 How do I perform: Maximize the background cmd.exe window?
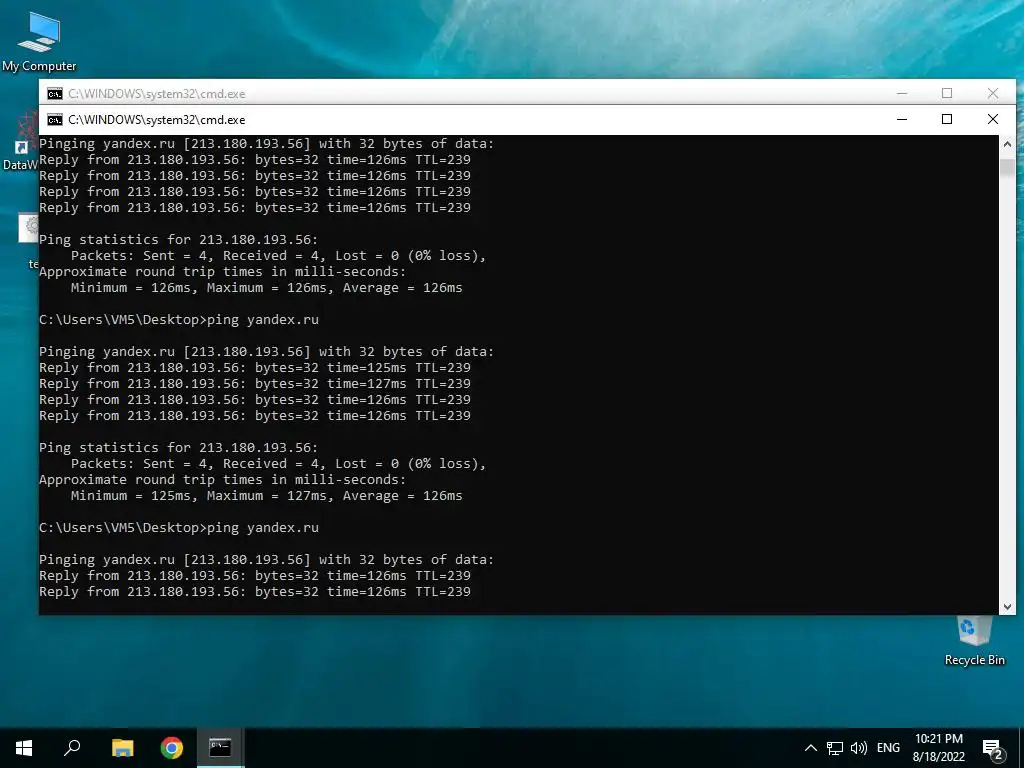click(947, 93)
